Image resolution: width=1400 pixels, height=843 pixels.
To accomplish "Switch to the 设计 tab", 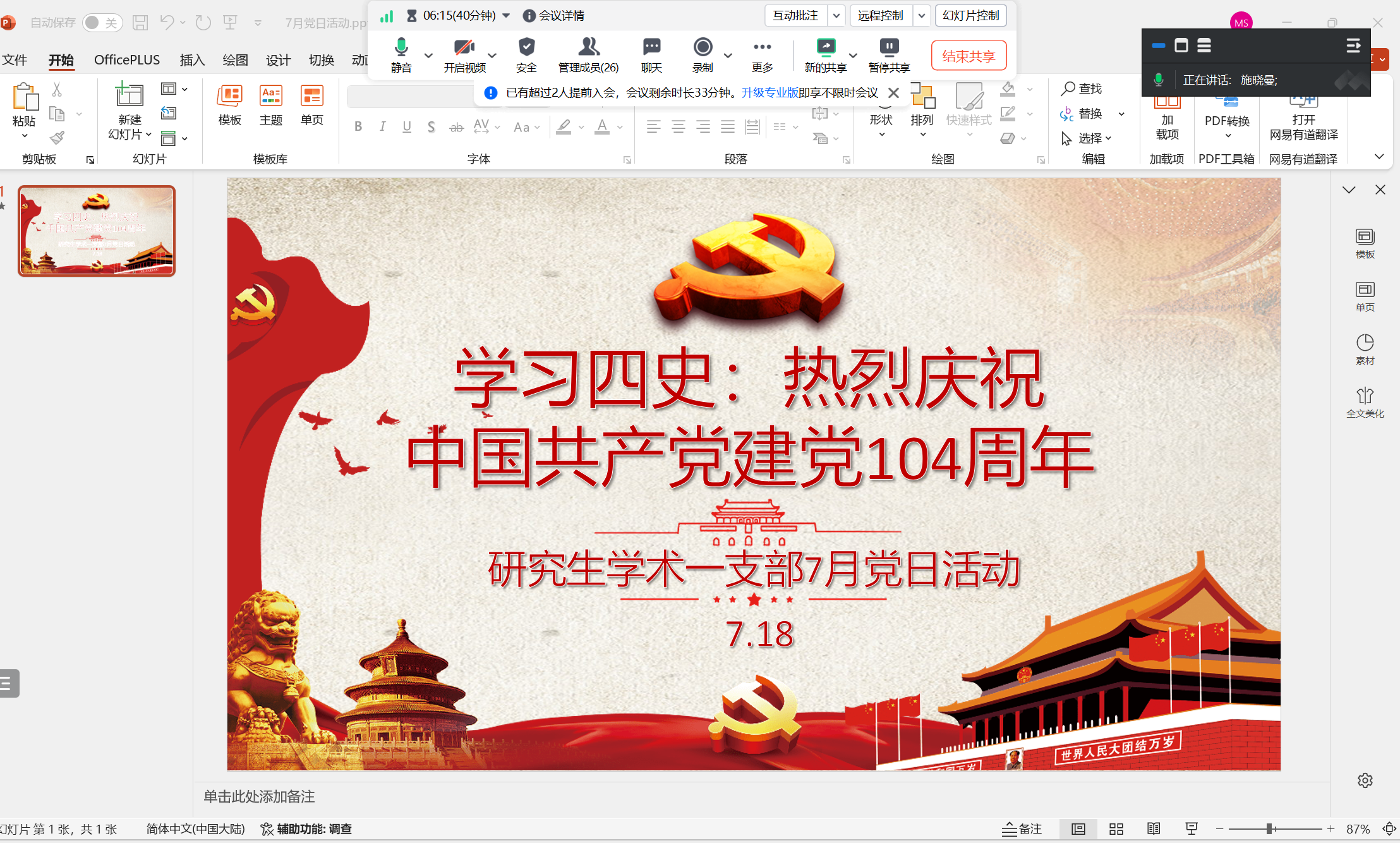I will [278, 60].
